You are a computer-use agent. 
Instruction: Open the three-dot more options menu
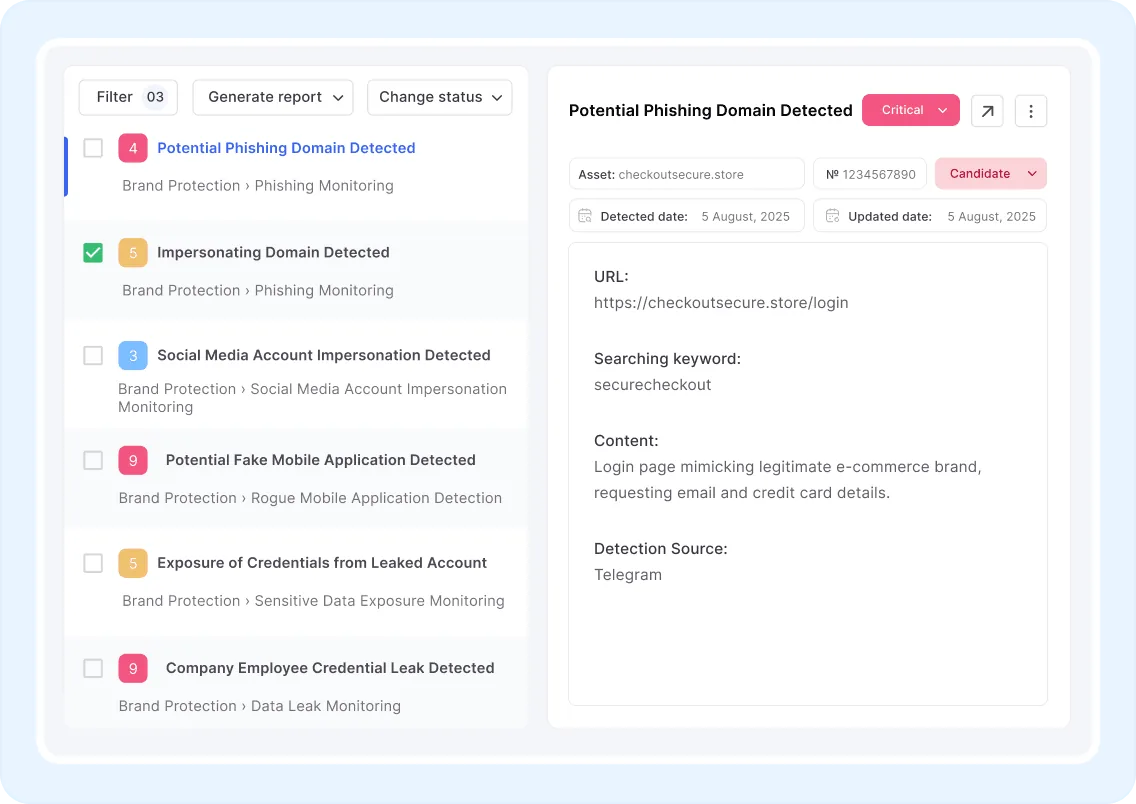(1031, 111)
